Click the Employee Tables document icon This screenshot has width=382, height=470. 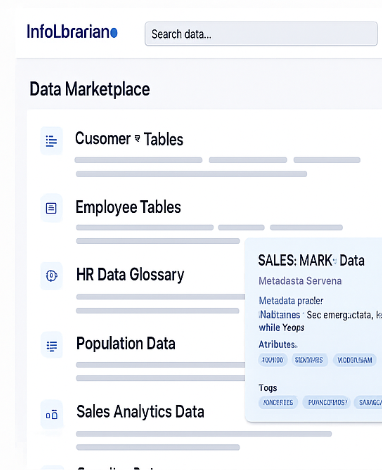point(51,208)
